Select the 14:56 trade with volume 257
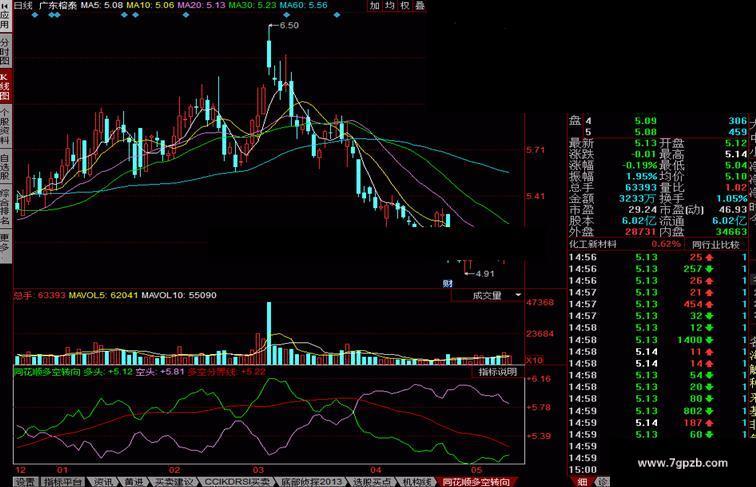 (658, 269)
